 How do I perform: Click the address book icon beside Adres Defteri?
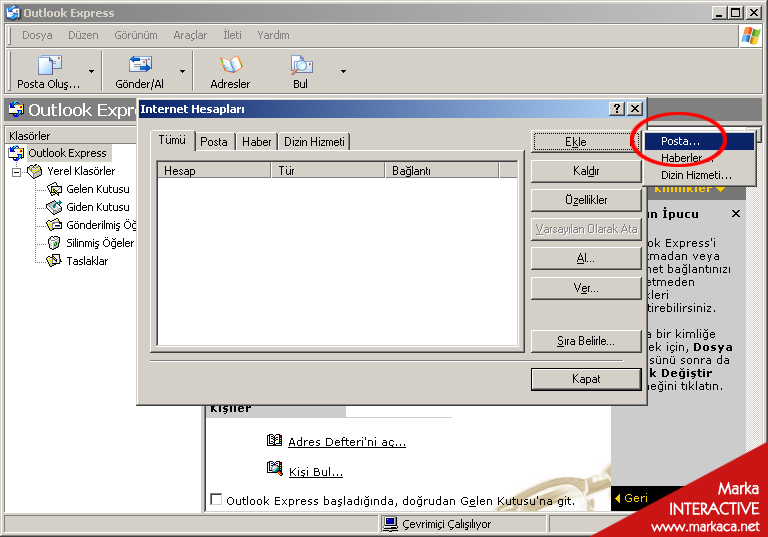coord(274,439)
